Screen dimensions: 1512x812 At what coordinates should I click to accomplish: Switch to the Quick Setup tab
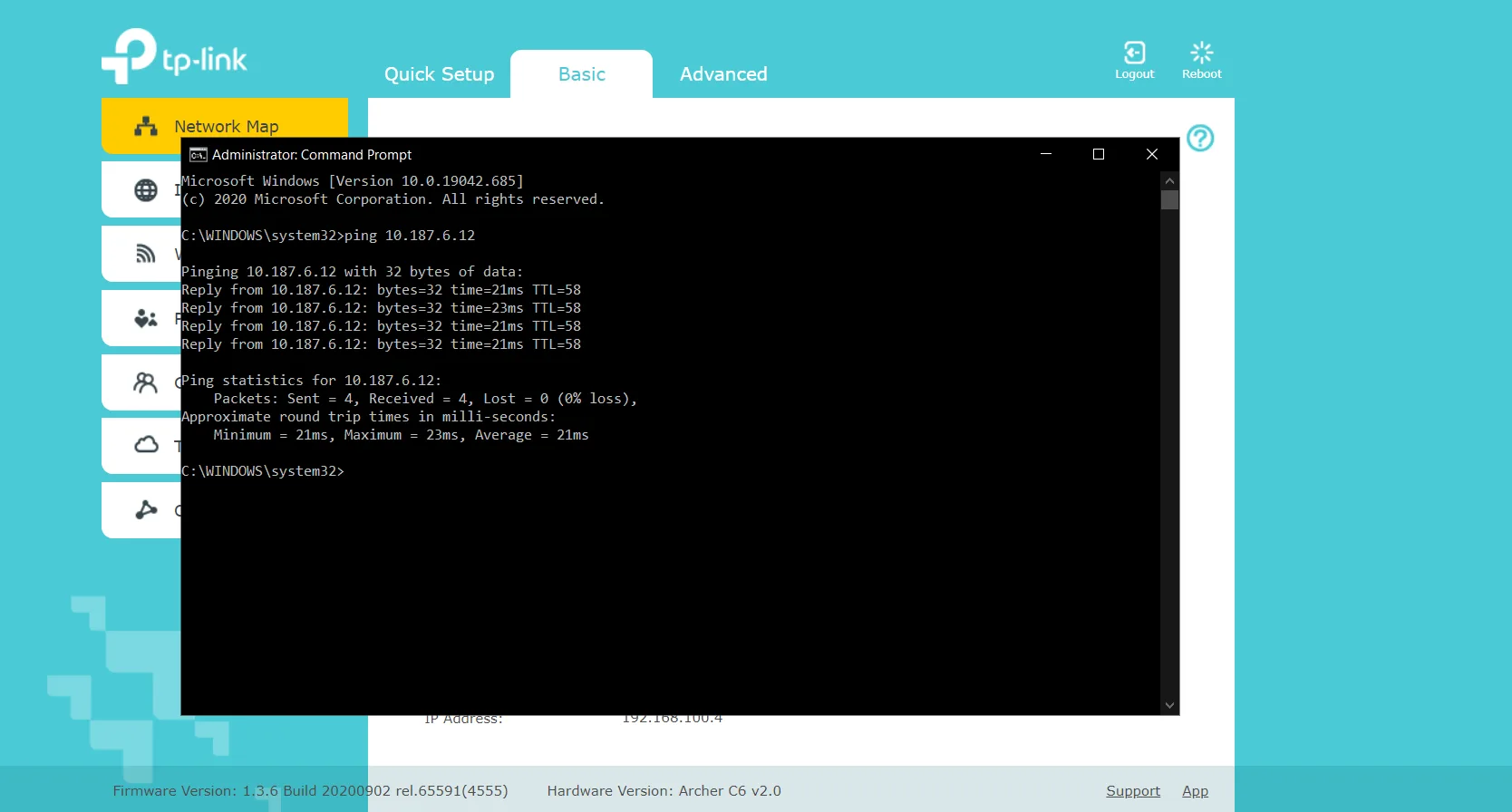[x=439, y=74]
